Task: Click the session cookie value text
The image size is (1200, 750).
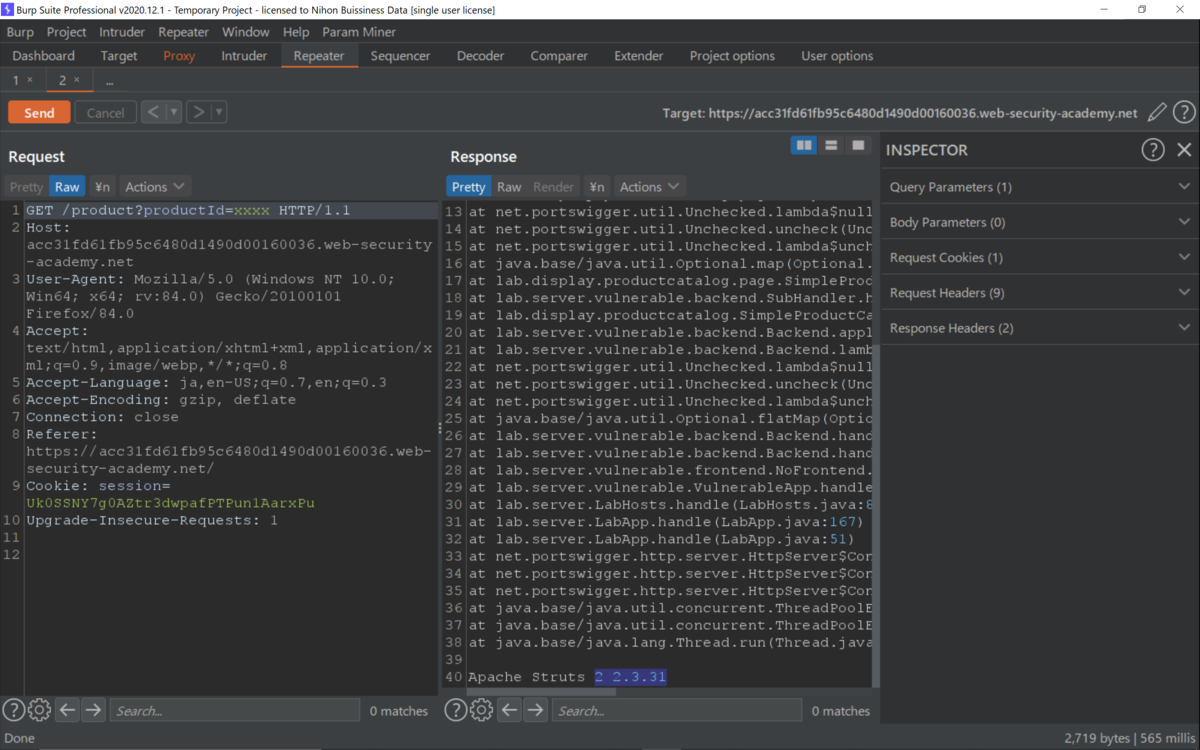Action: click(170, 503)
